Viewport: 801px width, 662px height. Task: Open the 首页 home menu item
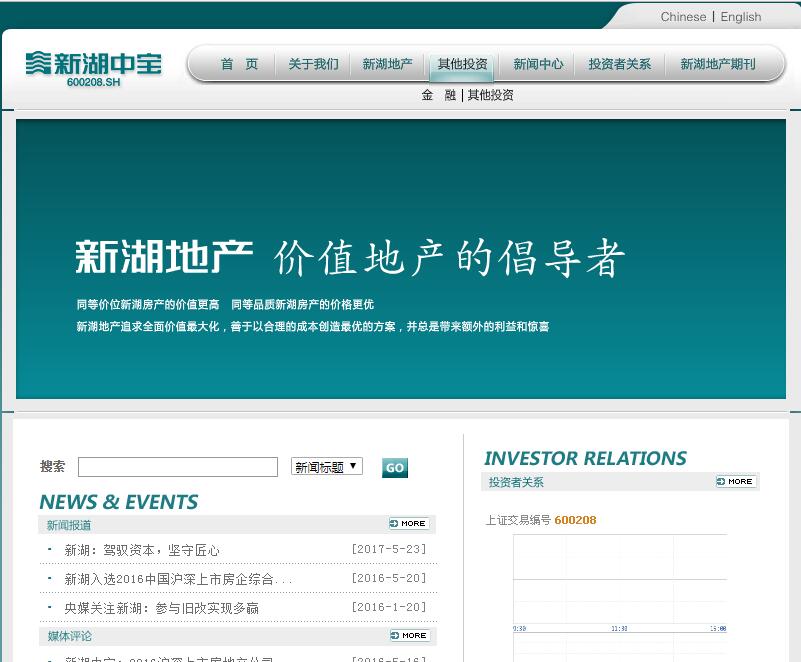click(x=239, y=64)
